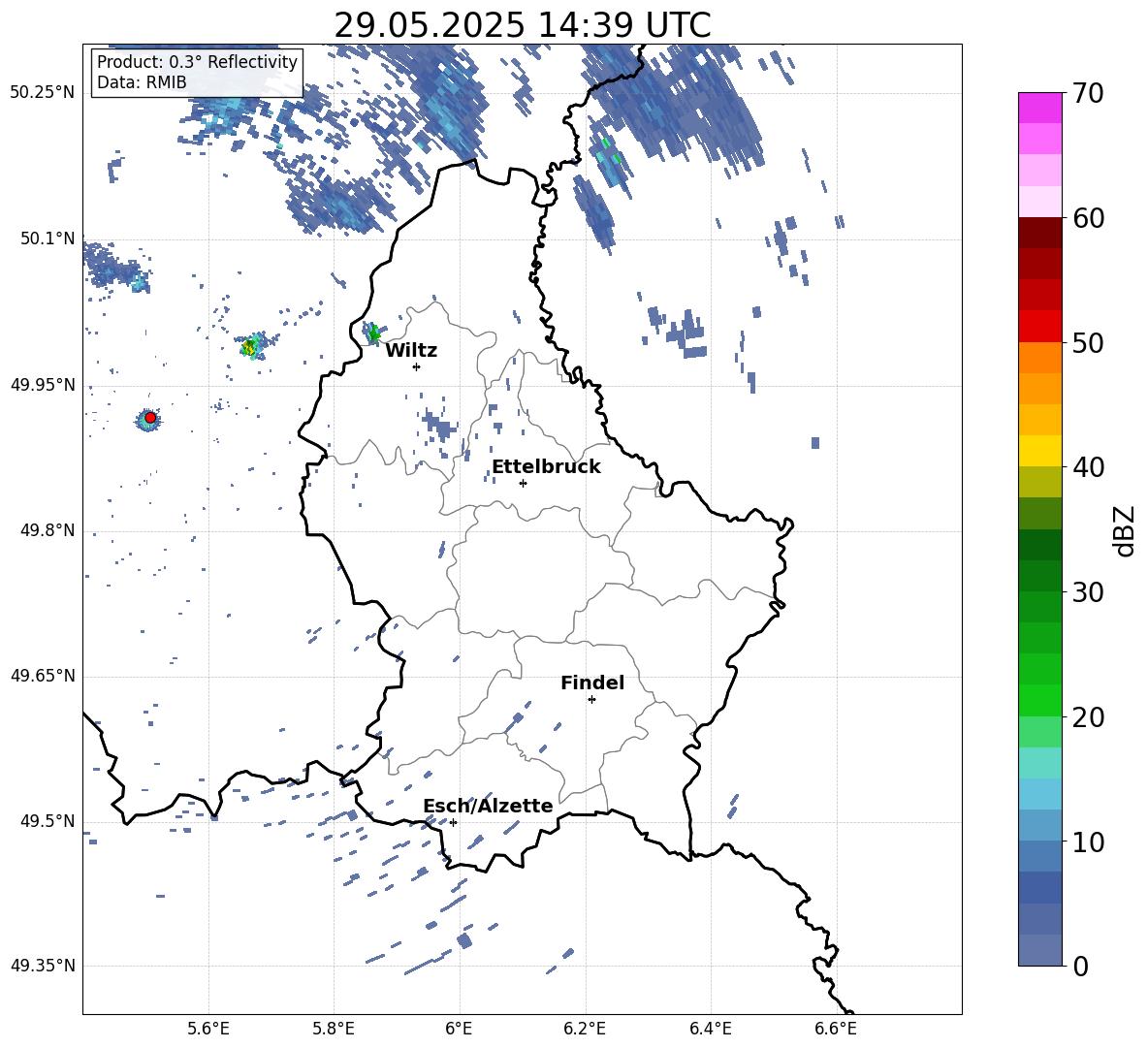
Task: Click the Esch/Alzette city label
Action: pos(488,806)
